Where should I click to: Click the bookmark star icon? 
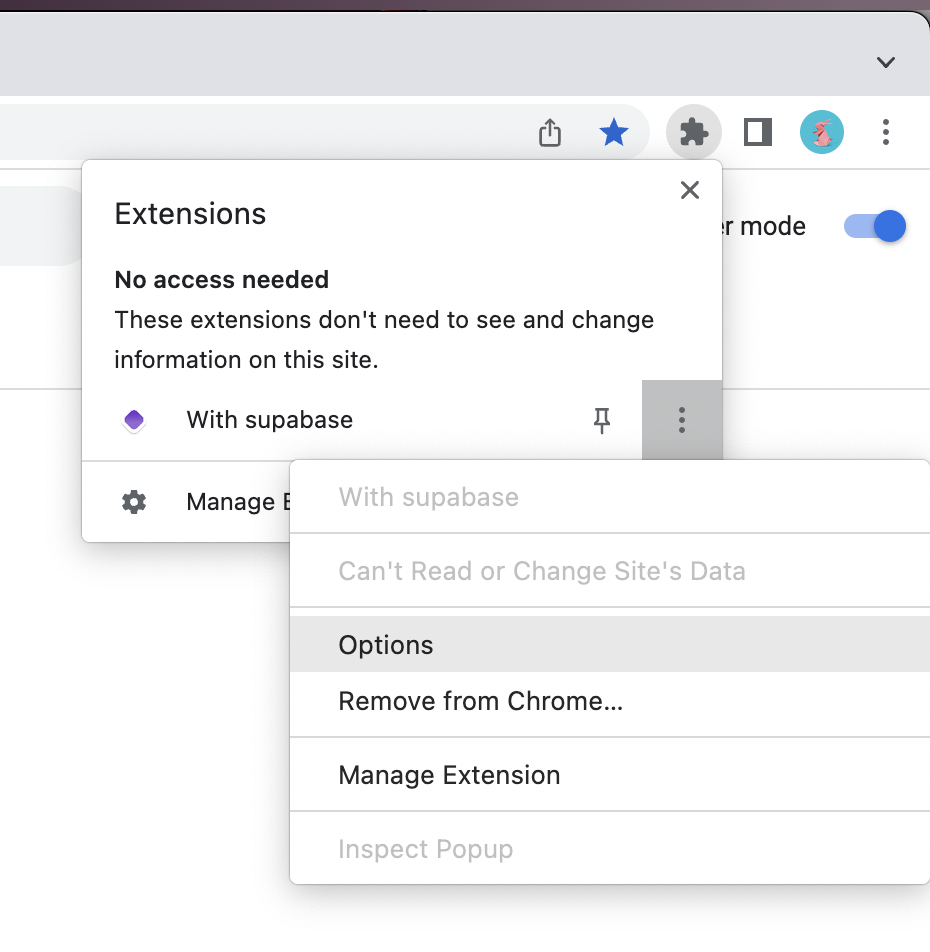click(x=613, y=132)
